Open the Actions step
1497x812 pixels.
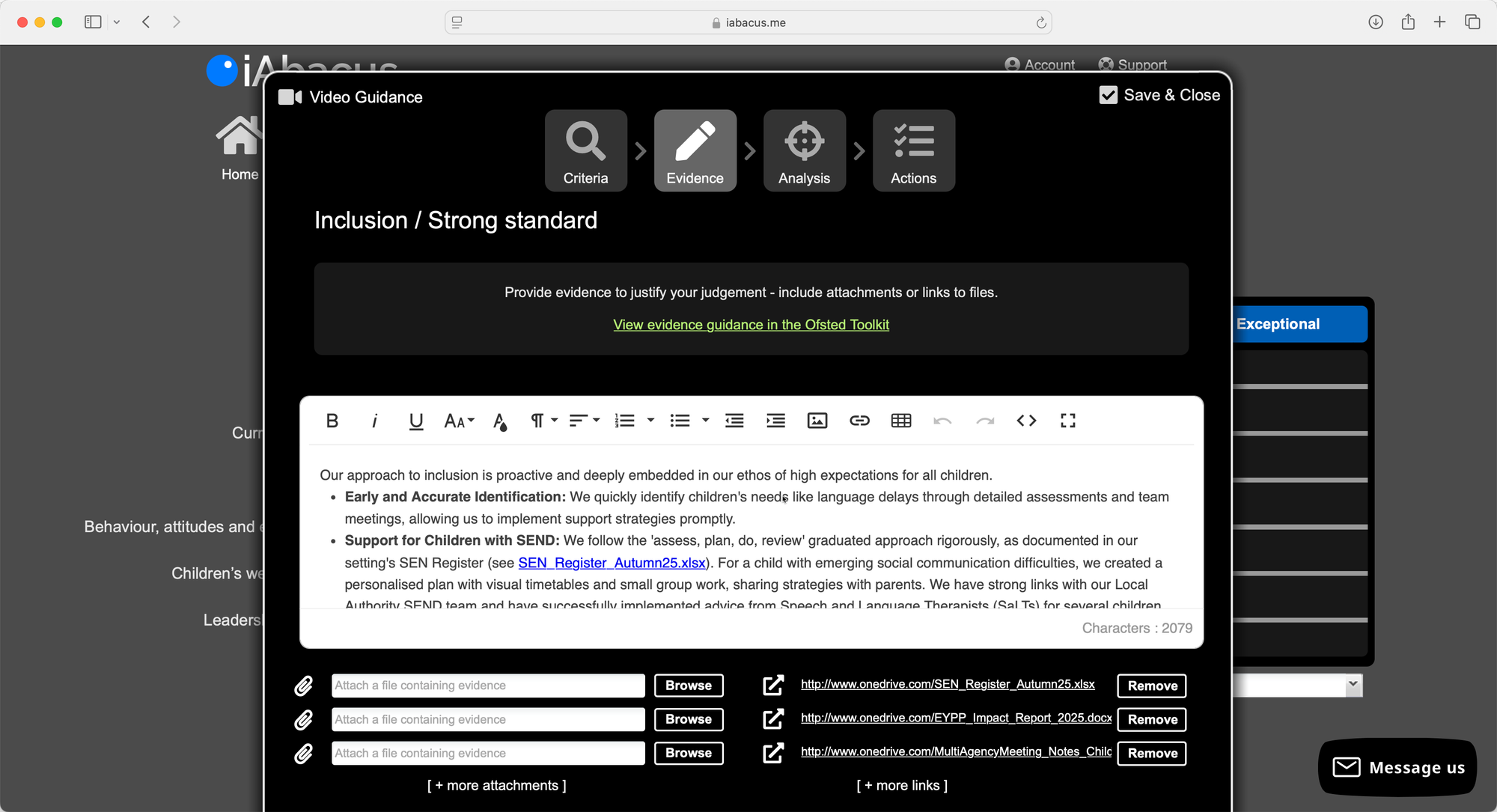(913, 150)
